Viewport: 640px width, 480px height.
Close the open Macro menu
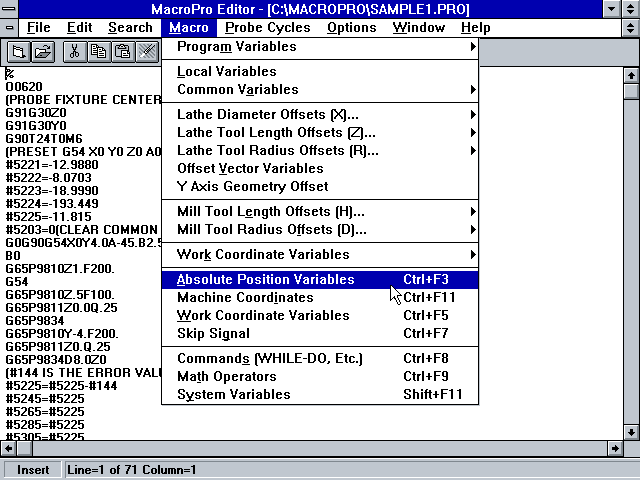[x=189, y=28]
